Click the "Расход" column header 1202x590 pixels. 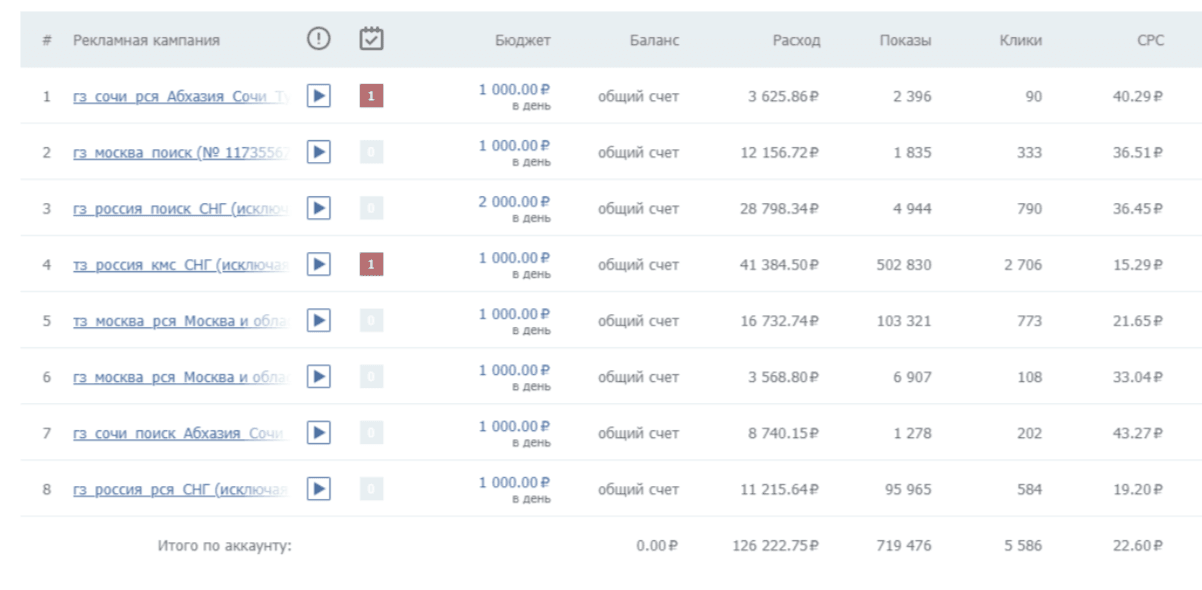click(796, 41)
